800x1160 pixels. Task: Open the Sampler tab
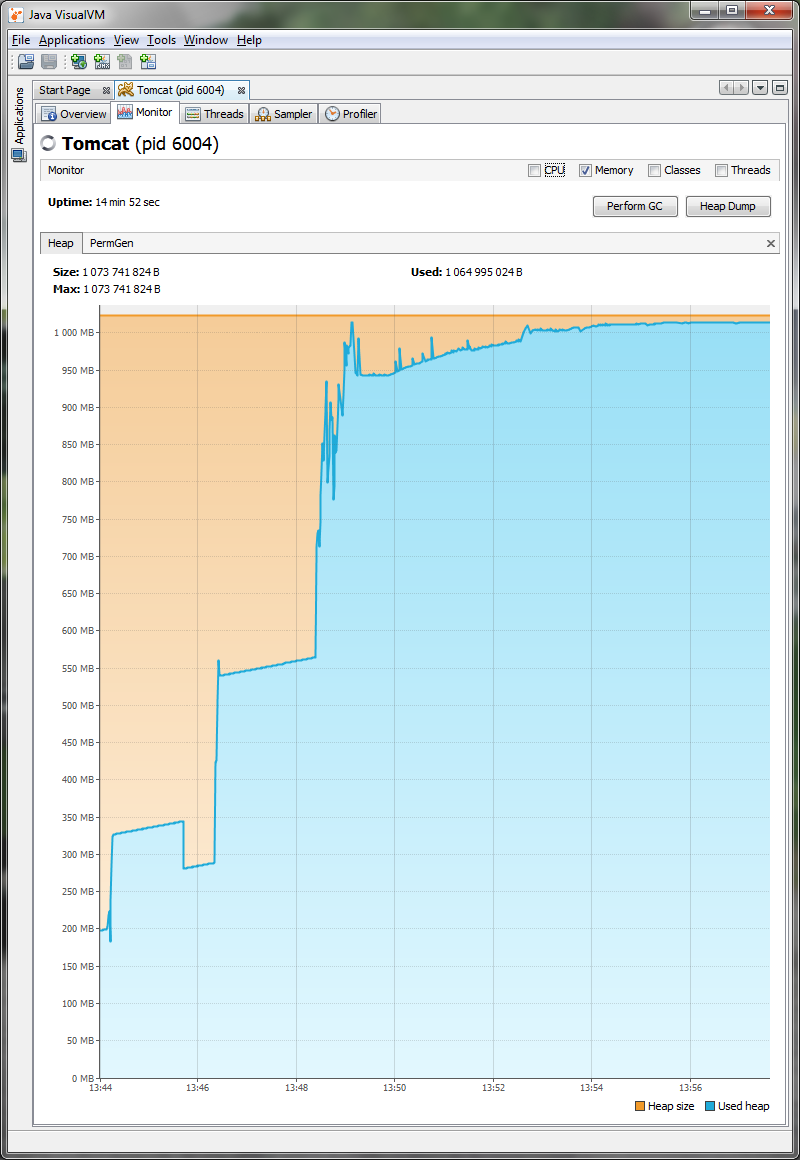pos(284,114)
